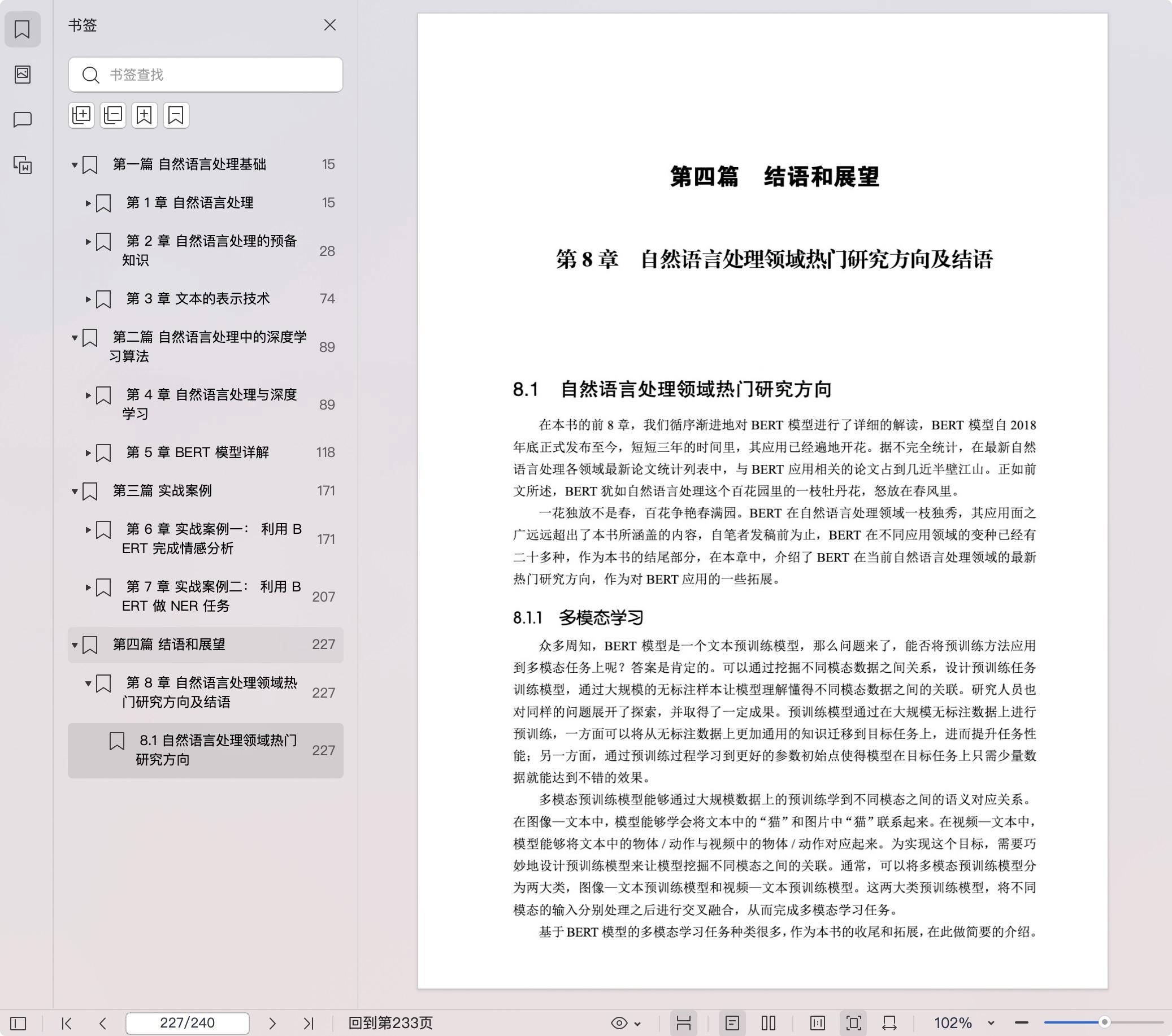Image resolution: width=1172 pixels, height=1036 pixels.
Task: Open the comments panel icon in sidebar
Action: coord(23,120)
